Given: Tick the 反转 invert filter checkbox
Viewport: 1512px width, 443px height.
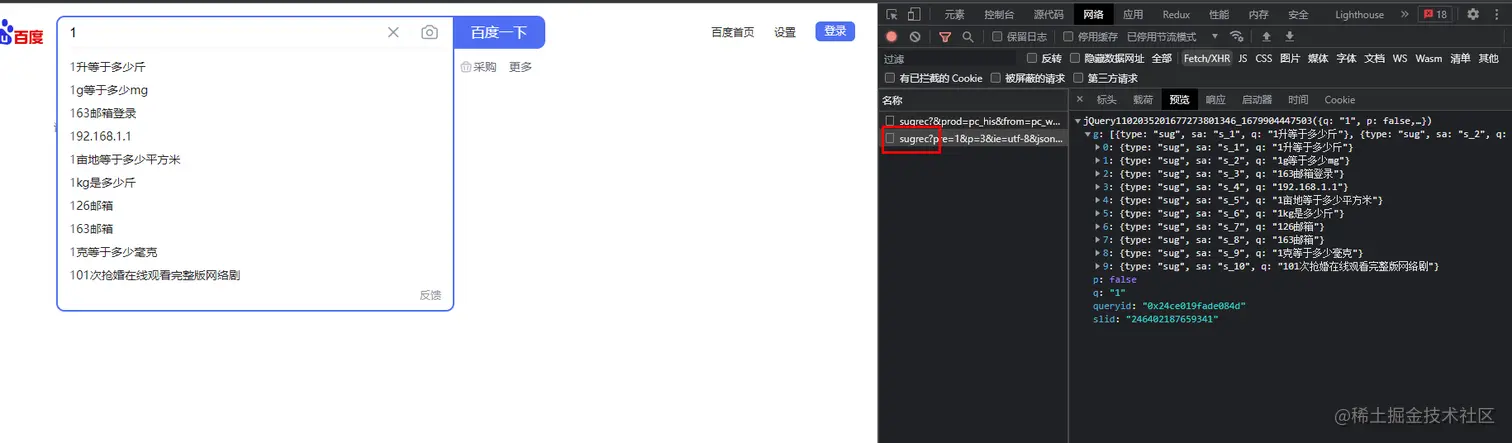Looking at the screenshot, I should [1032, 58].
